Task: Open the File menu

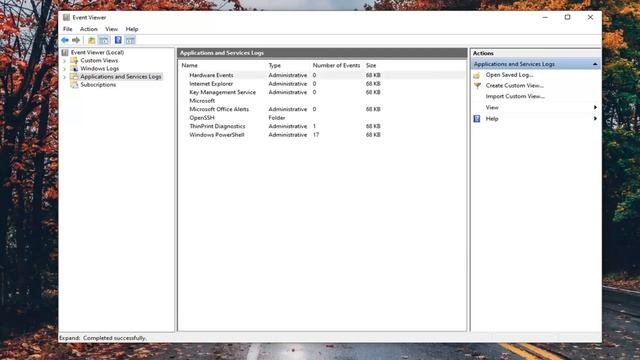Action: coord(68,29)
